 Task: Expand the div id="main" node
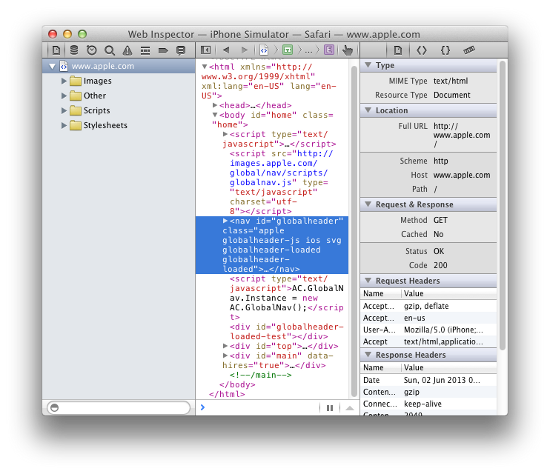click(x=225, y=355)
